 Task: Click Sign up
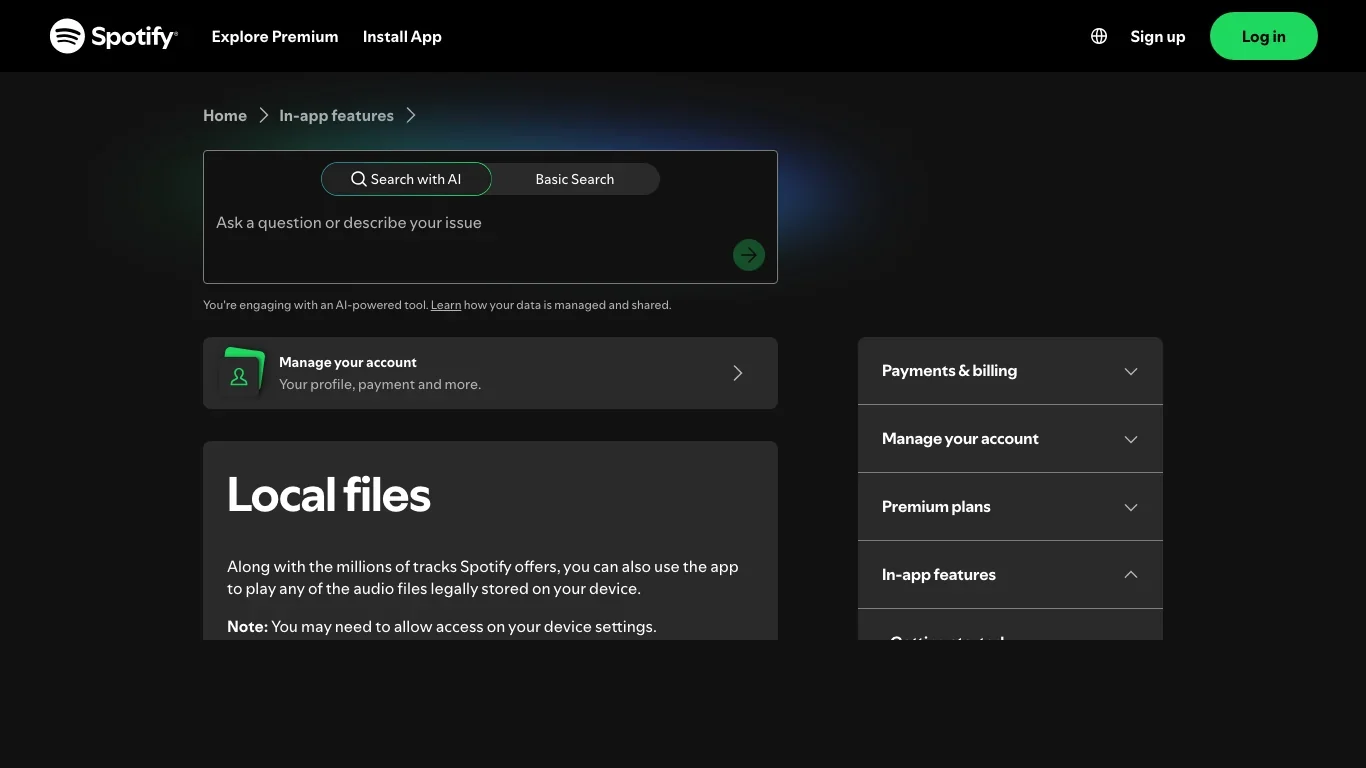[1158, 36]
